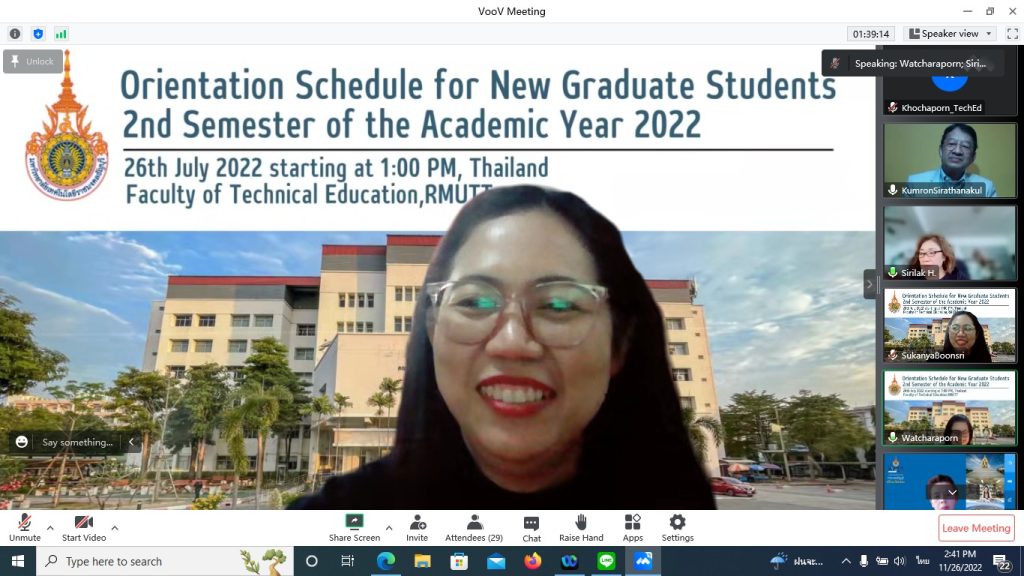Check the green network signal icon
This screenshot has width=1024, height=576.
61,34
